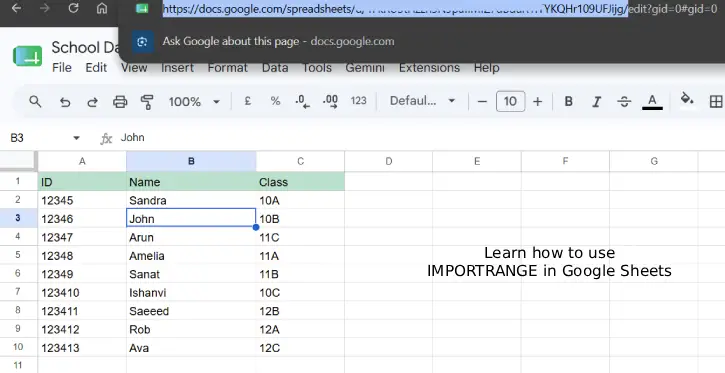Click the print icon
725x373 pixels.
tap(120, 102)
